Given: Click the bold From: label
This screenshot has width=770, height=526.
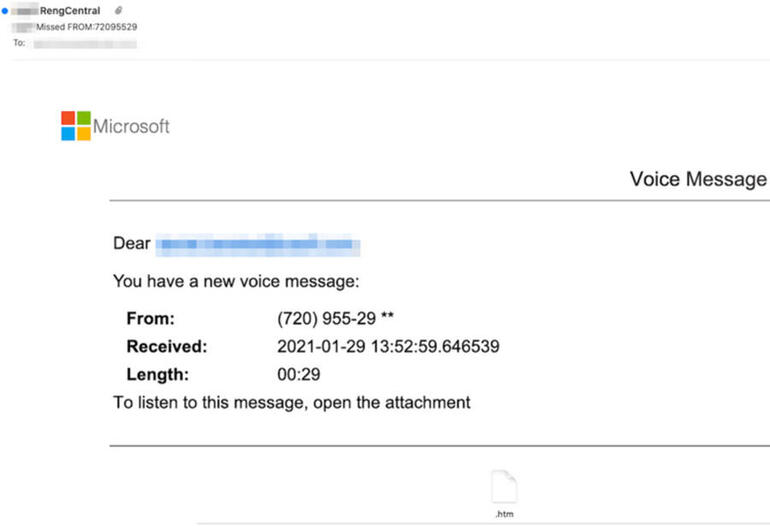Looking at the screenshot, I should (x=151, y=318).
